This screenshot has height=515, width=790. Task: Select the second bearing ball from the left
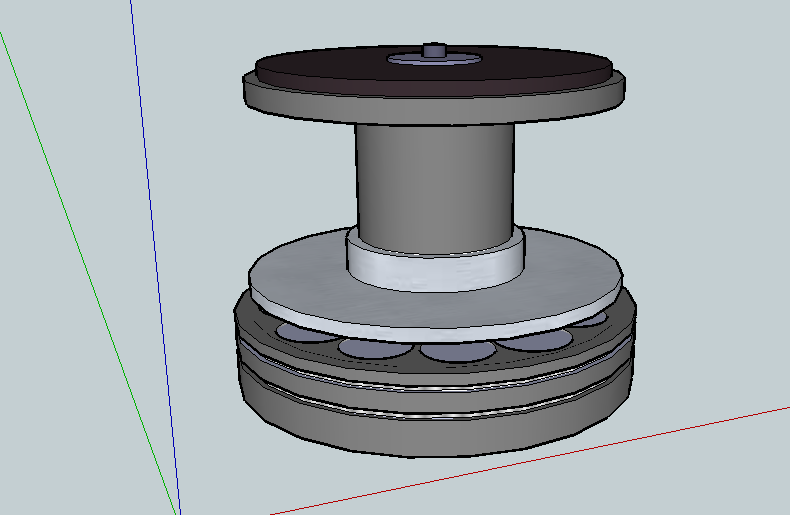pyautogui.click(x=370, y=348)
